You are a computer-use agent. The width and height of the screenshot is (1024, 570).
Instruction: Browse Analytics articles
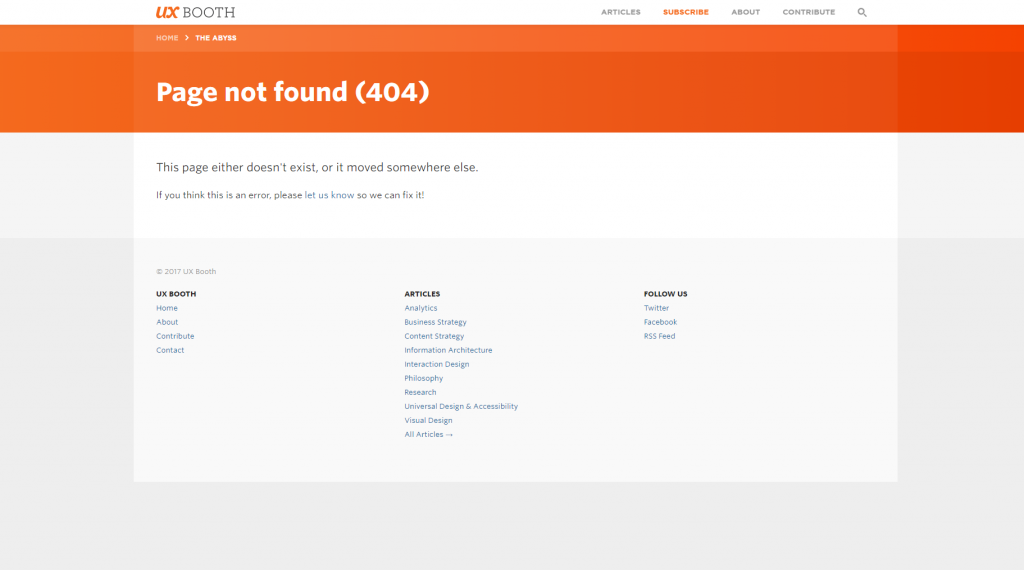[x=421, y=308]
